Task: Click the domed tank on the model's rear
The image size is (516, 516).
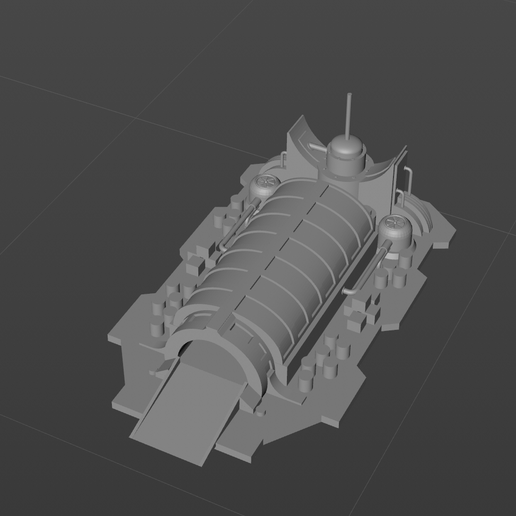Action: coord(346,155)
